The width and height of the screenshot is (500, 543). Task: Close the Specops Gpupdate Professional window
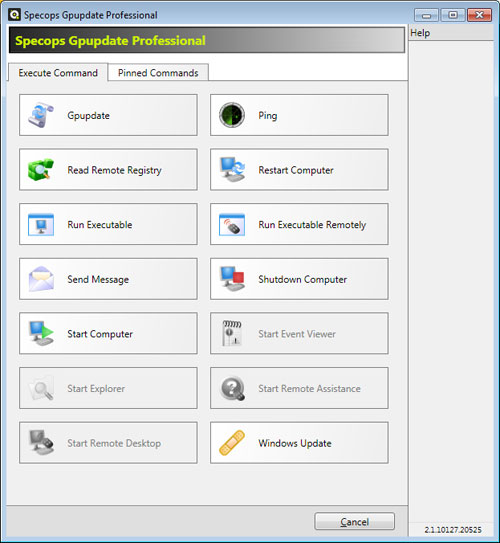pos(479,15)
